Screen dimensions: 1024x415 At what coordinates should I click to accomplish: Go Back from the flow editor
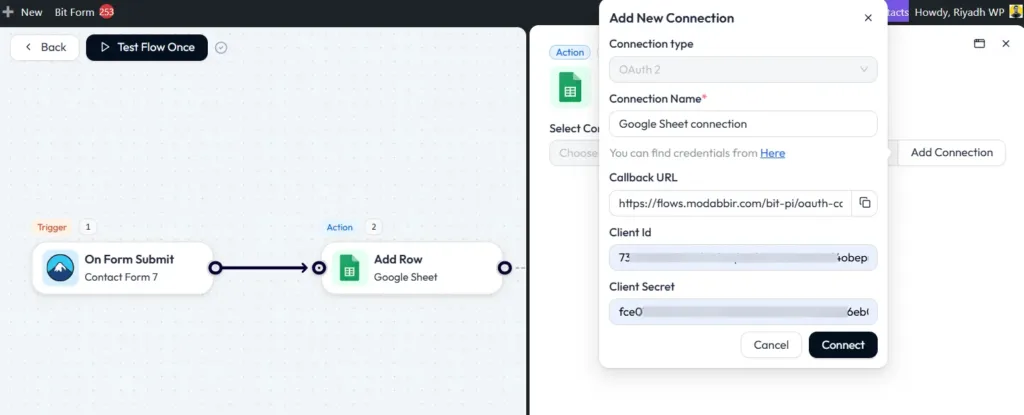(45, 47)
